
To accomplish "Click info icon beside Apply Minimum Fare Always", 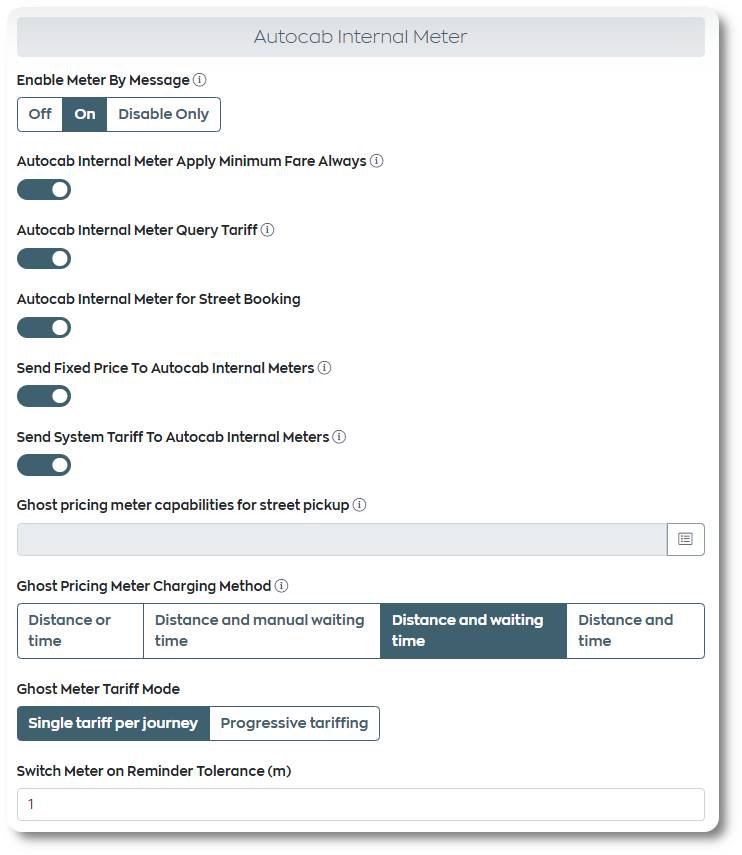I will pyautogui.click(x=377, y=161).
